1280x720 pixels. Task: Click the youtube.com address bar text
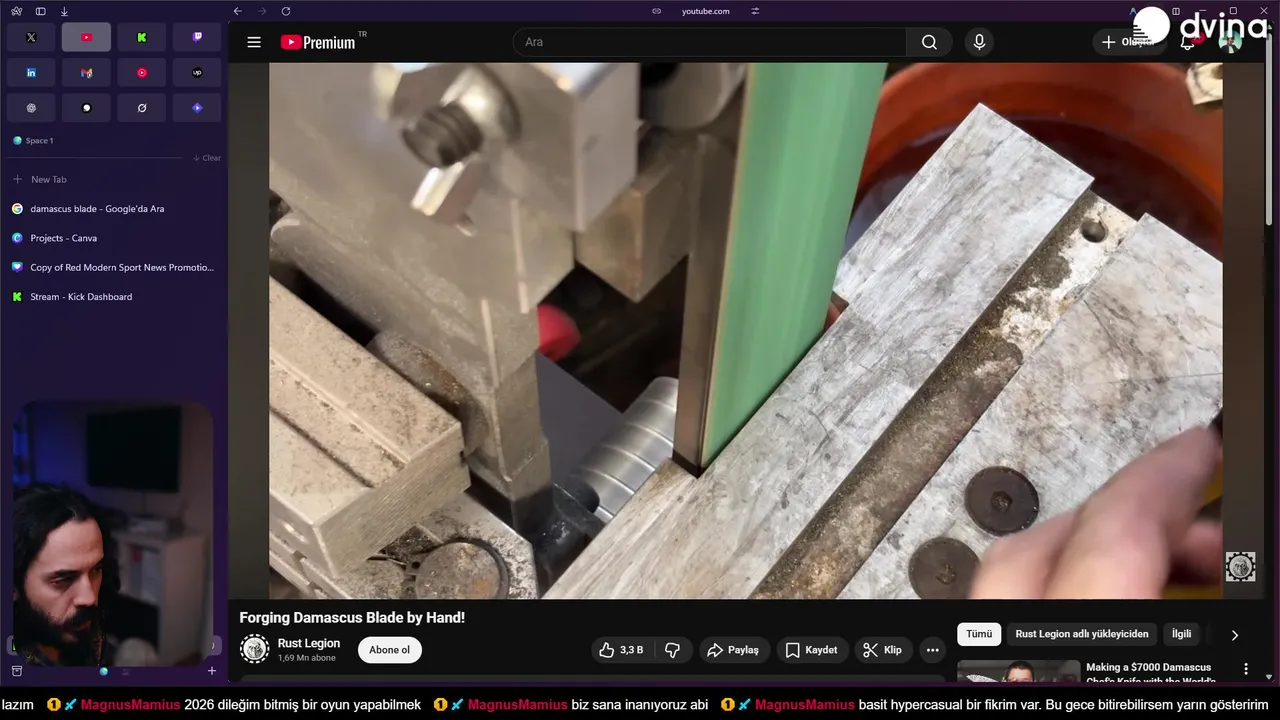tap(705, 11)
